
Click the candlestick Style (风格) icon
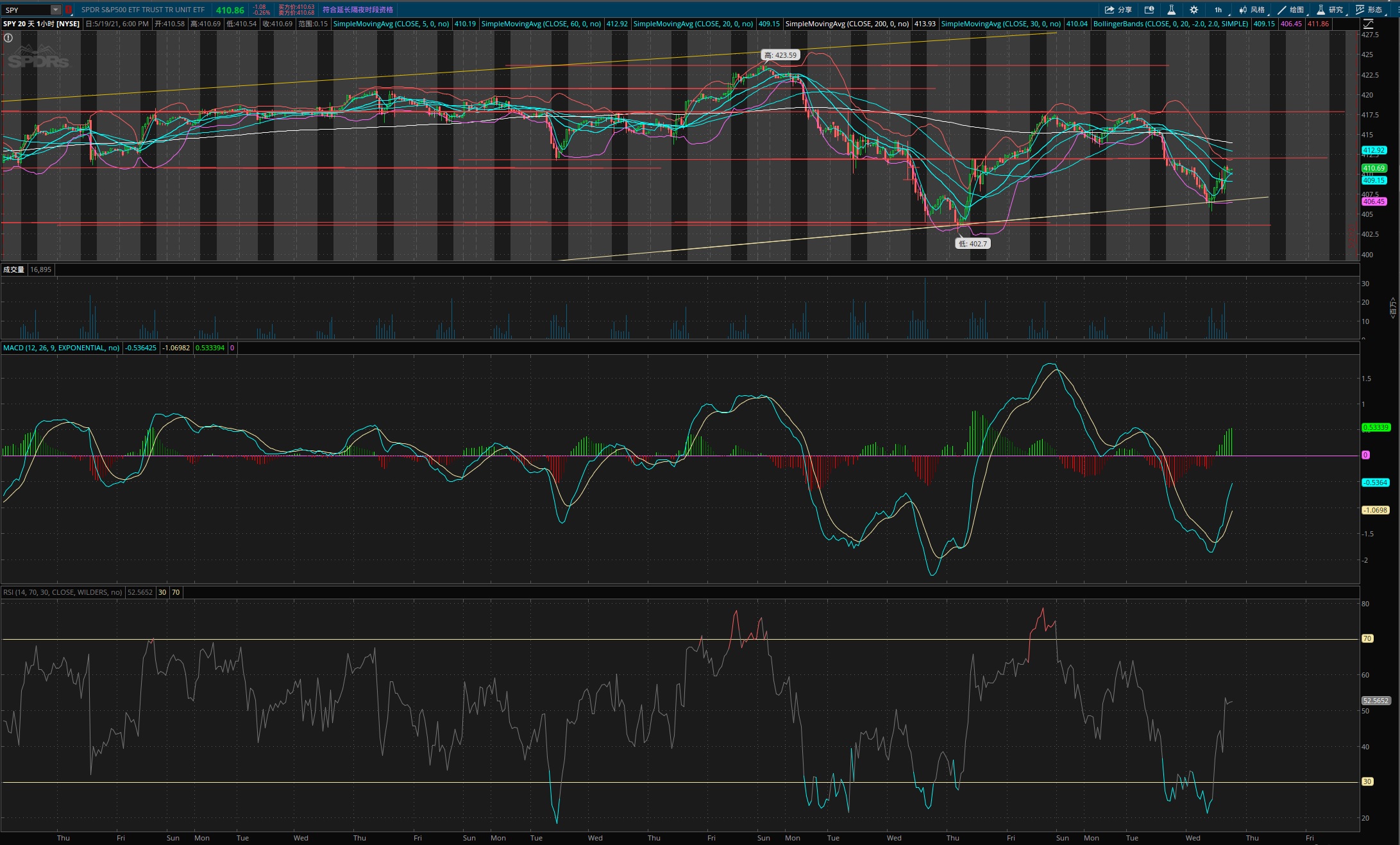point(1244,10)
